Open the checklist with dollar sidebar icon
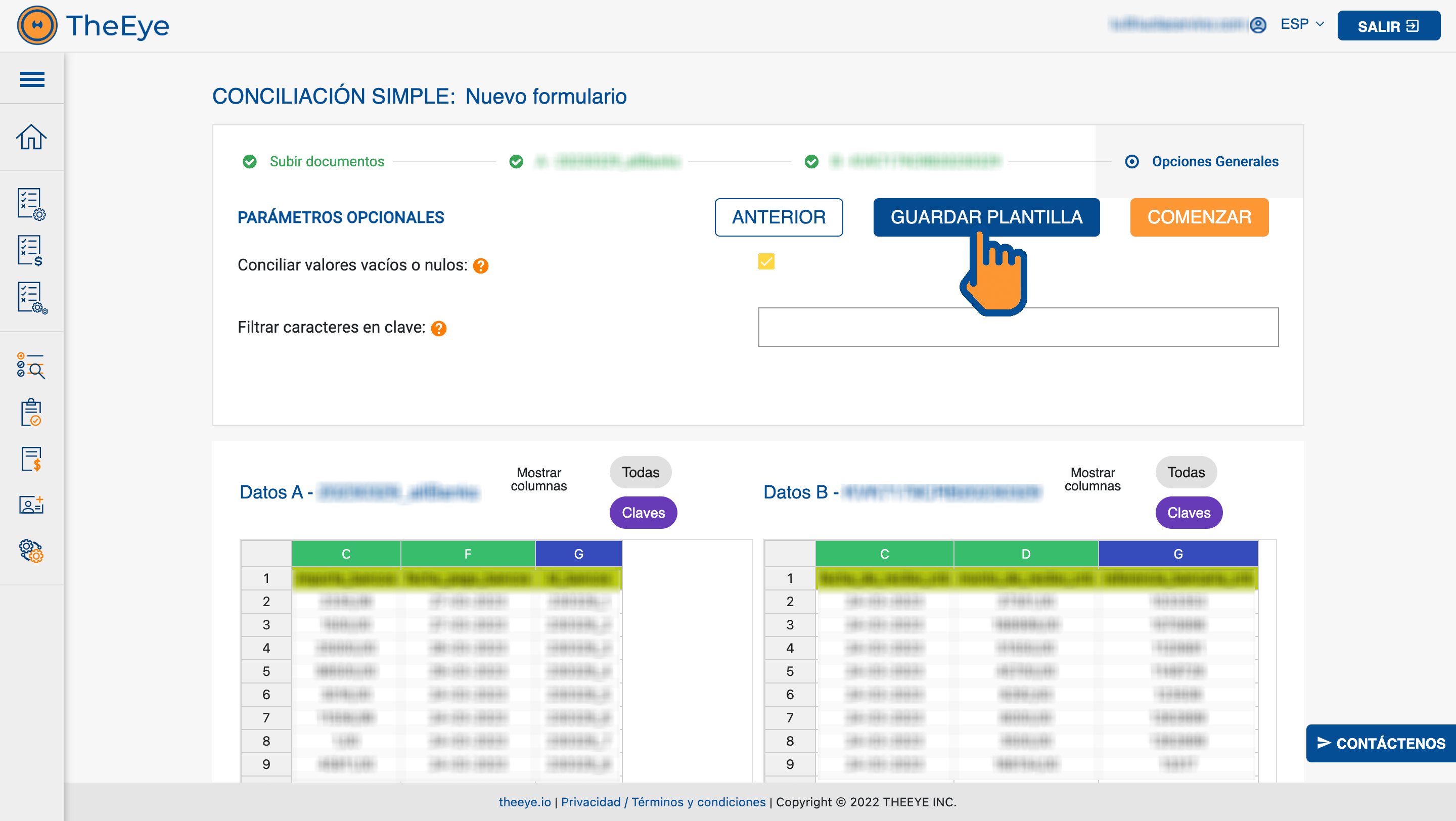1456x821 pixels. [31, 251]
